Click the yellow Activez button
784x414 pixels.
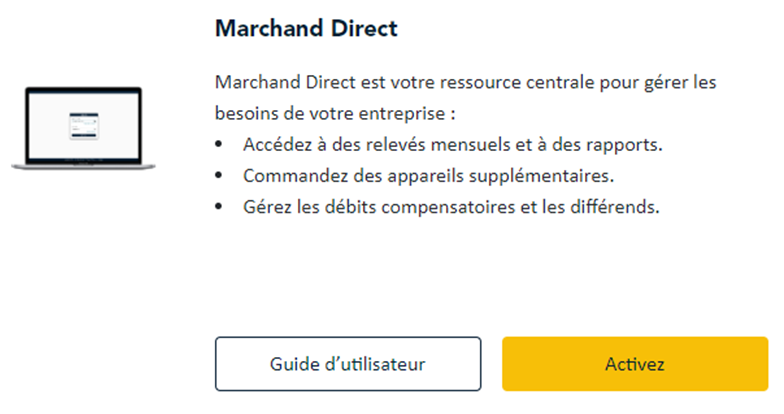tap(635, 364)
